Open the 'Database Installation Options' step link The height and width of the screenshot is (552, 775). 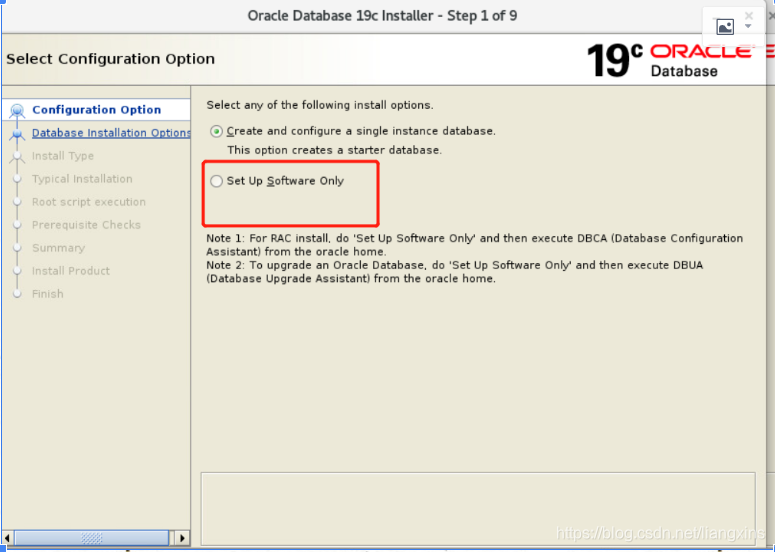111,133
